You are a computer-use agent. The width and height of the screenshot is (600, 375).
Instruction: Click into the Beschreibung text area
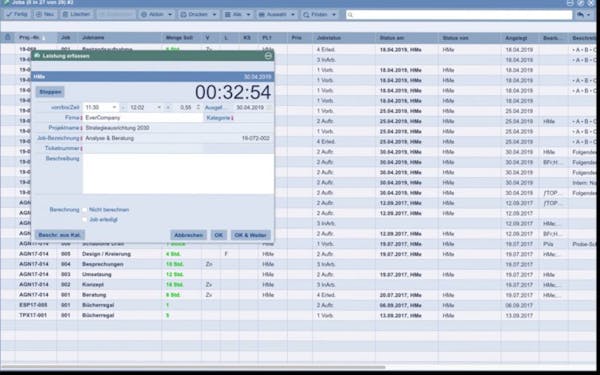(178, 174)
